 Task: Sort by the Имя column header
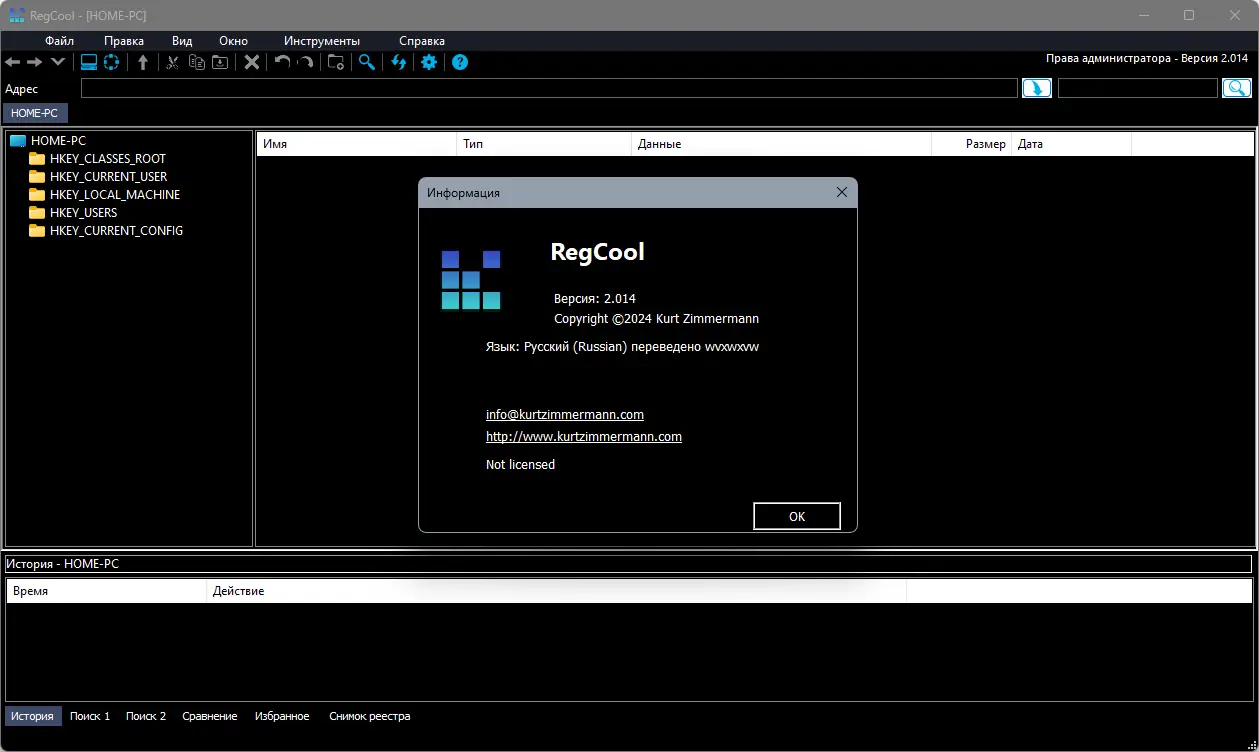(357, 144)
